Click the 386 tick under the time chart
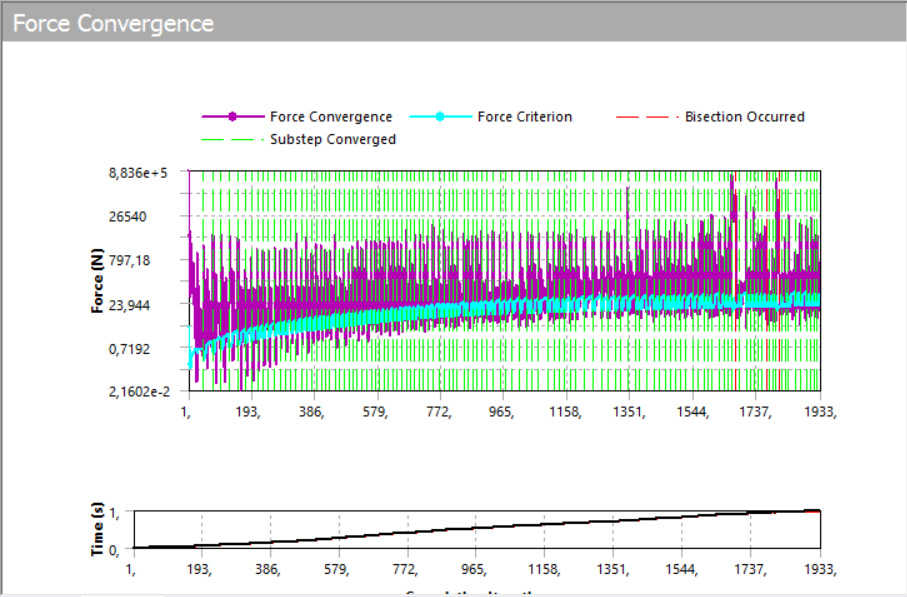Viewport: 907px width, 597px height. [268, 569]
